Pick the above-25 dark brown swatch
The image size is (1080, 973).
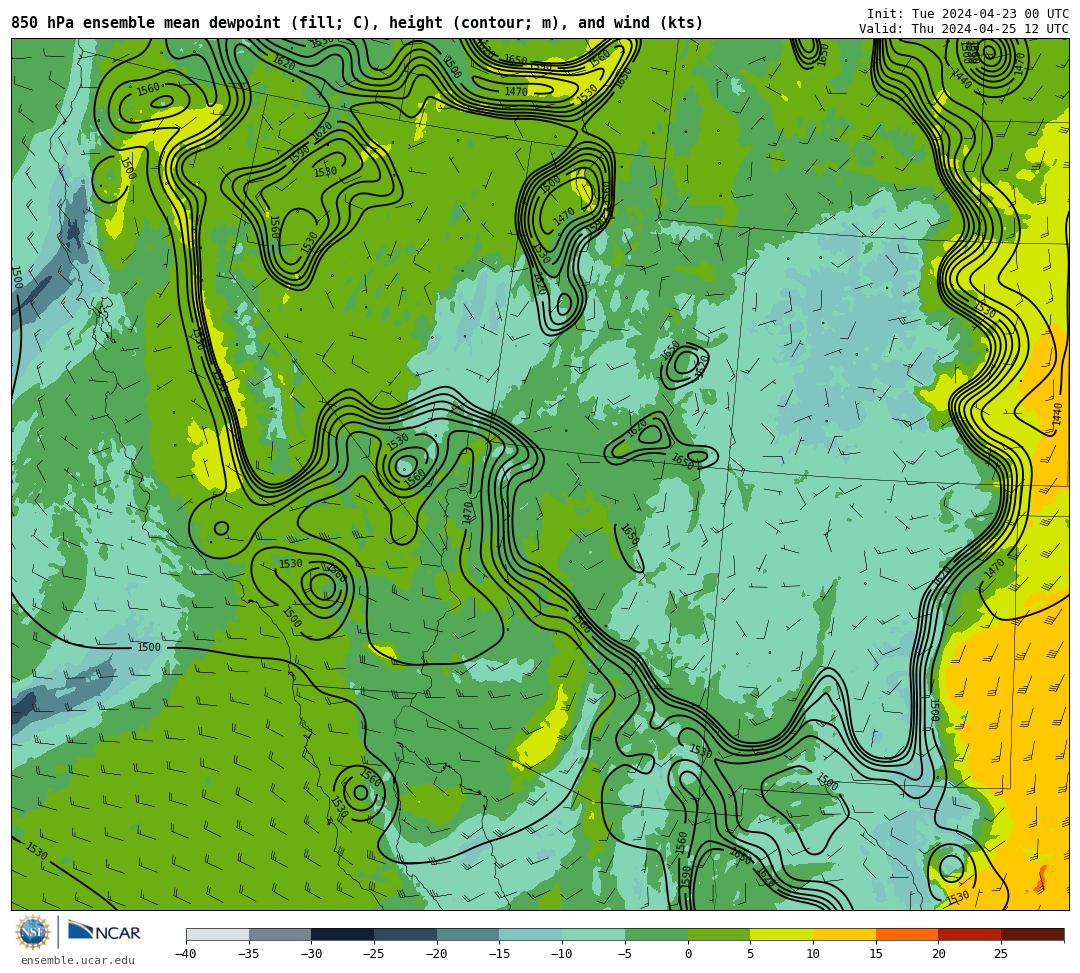click(x=1032, y=934)
